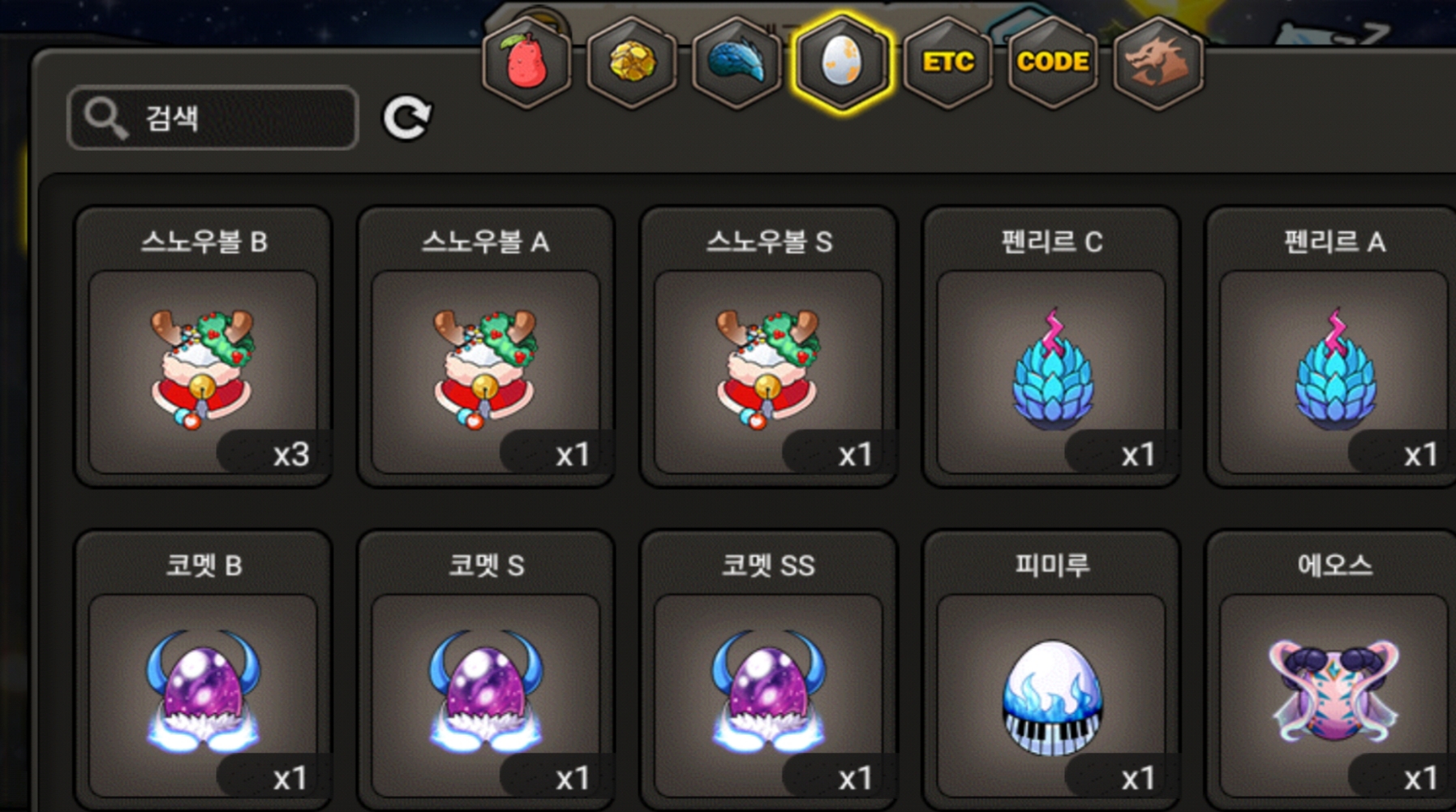
Task: Select the 코멧 S purple egg
Action: pos(485,671)
